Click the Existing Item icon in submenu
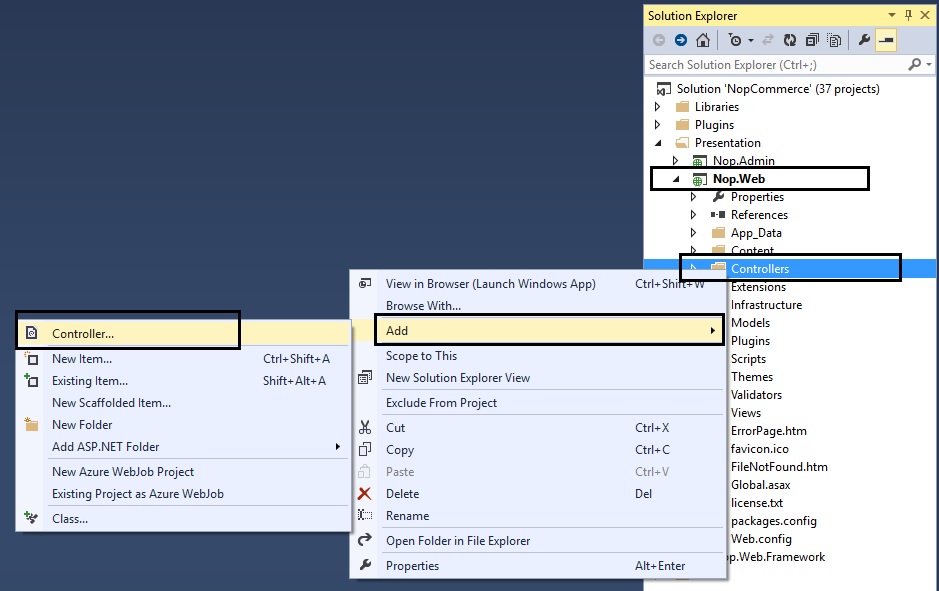The image size is (939, 591). [31, 380]
